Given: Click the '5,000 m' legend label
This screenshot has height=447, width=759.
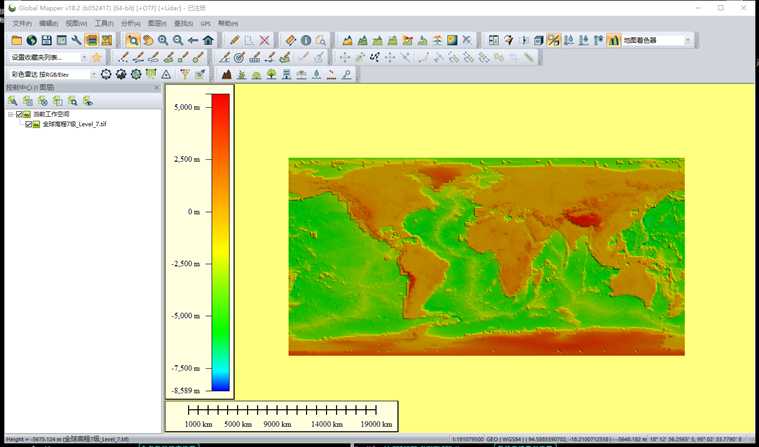Looking at the screenshot, I should click(x=187, y=107).
